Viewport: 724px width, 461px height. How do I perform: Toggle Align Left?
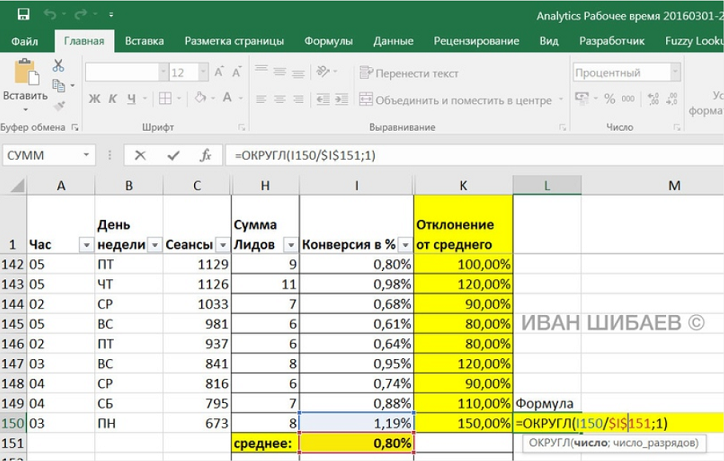261,99
